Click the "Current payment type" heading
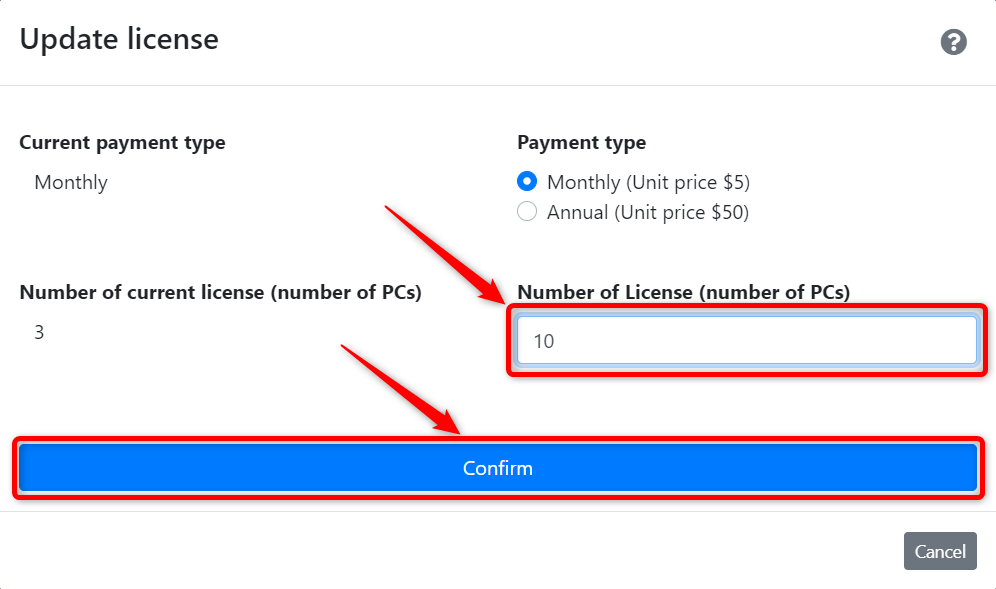 pos(122,142)
